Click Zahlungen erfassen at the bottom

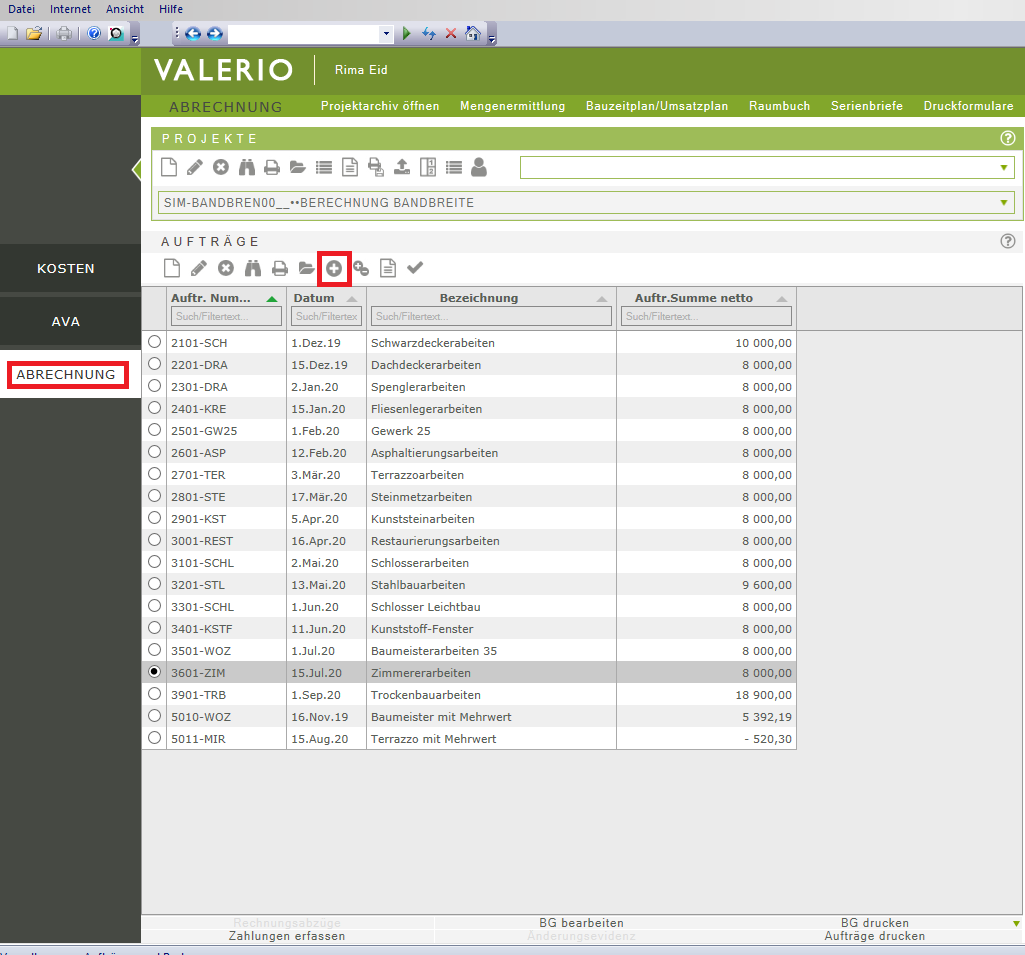pyautogui.click(x=287, y=936)
